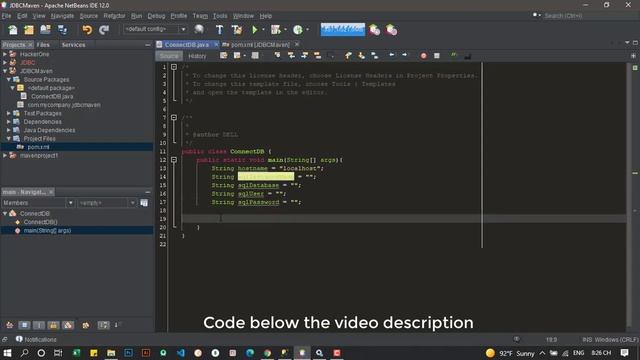This screenshot has width=640, height=360.
Task: Click the Start Macro Recording red icon
Action: pyautogui.click(x=424, y=56)
